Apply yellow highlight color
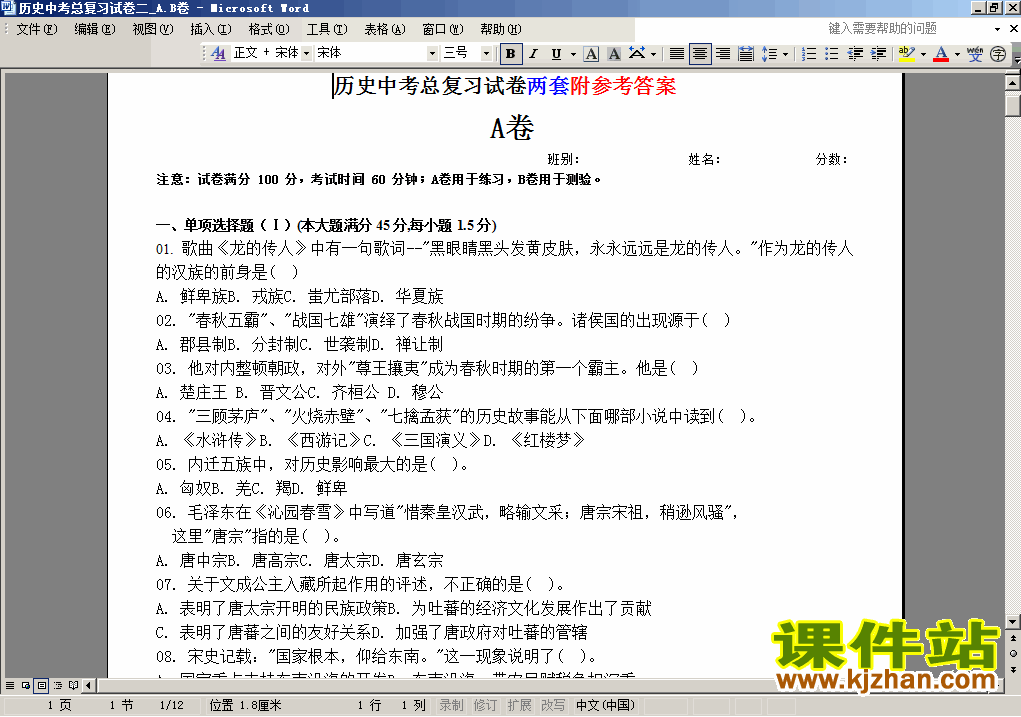1021x717 pixels. pos(906,53)
